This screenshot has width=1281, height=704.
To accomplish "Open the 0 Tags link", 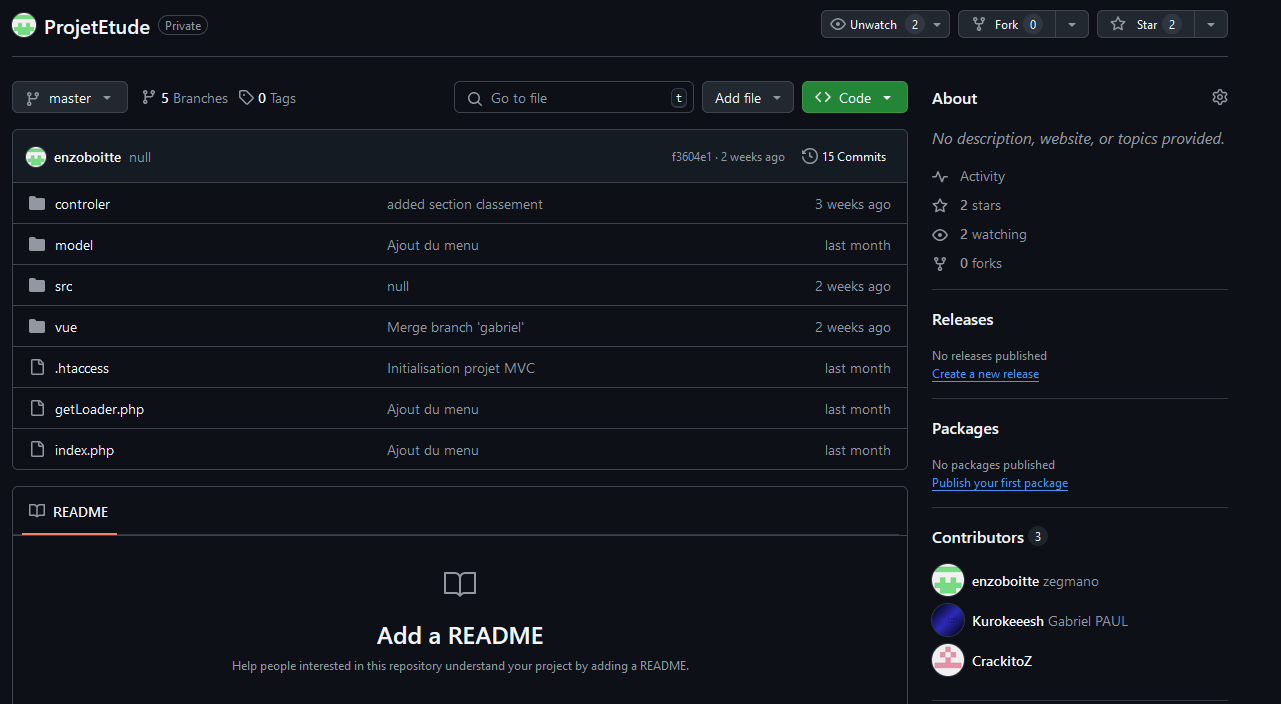I will pos(267,98).
